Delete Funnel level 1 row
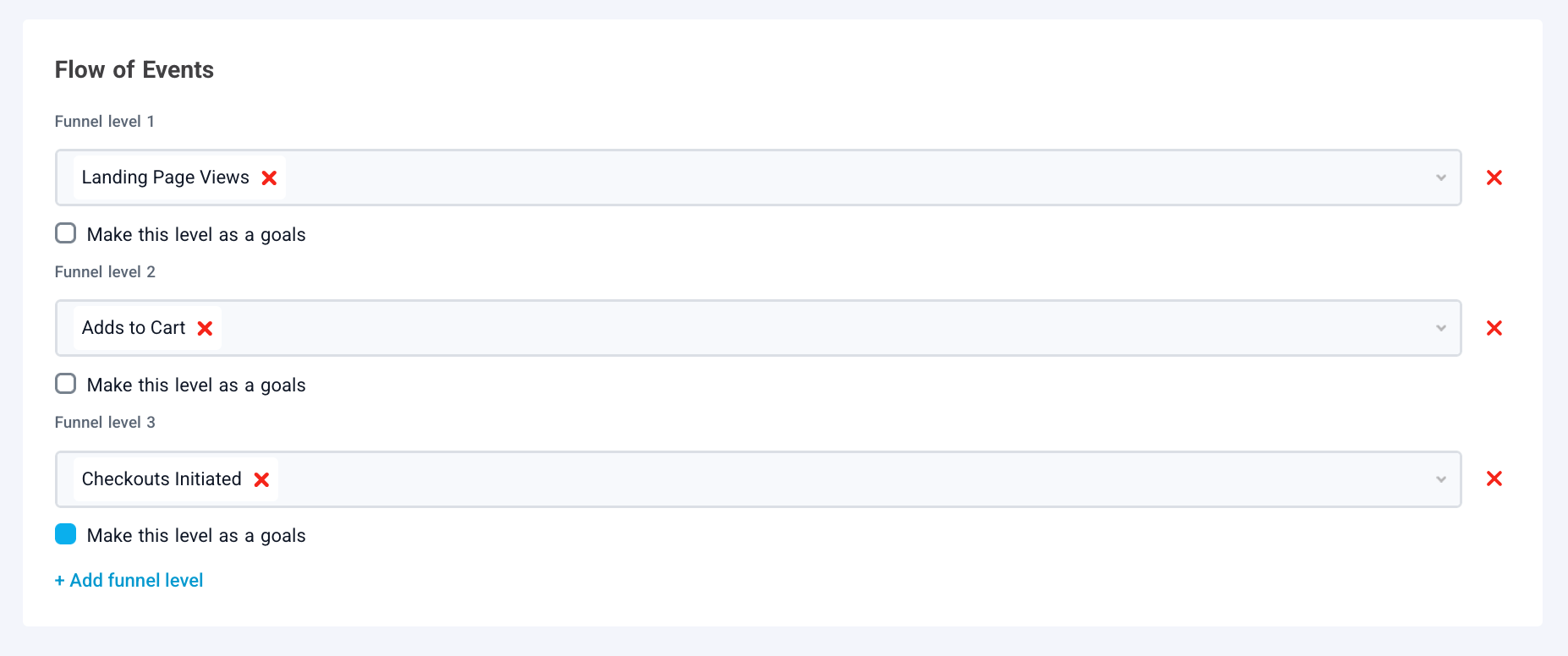The width and height of the screenshot is (1568, 656). click(x=1494, y=178)
